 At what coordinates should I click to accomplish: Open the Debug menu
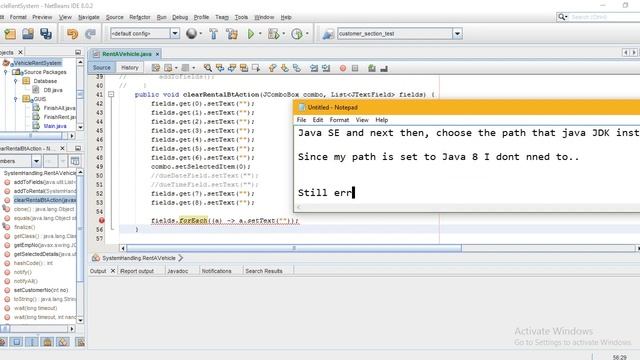pyautogui.click(x=180, y=17)
